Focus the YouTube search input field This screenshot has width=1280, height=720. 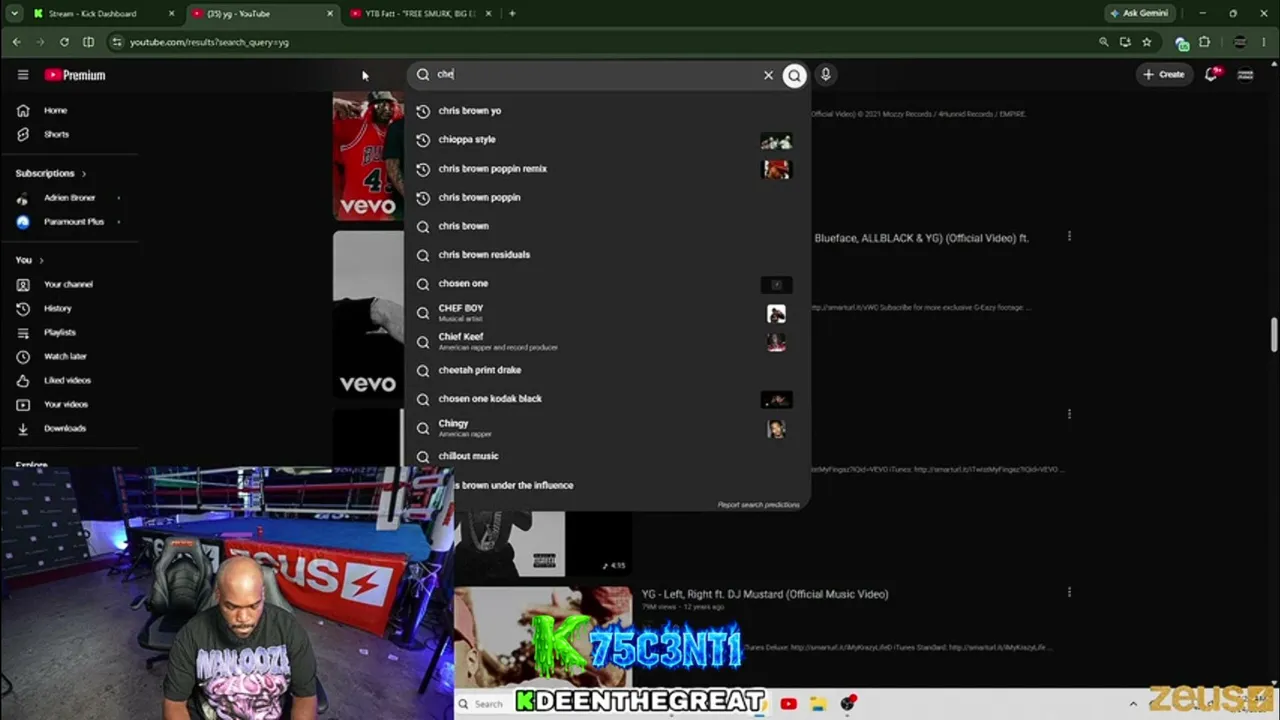[595, 75]
